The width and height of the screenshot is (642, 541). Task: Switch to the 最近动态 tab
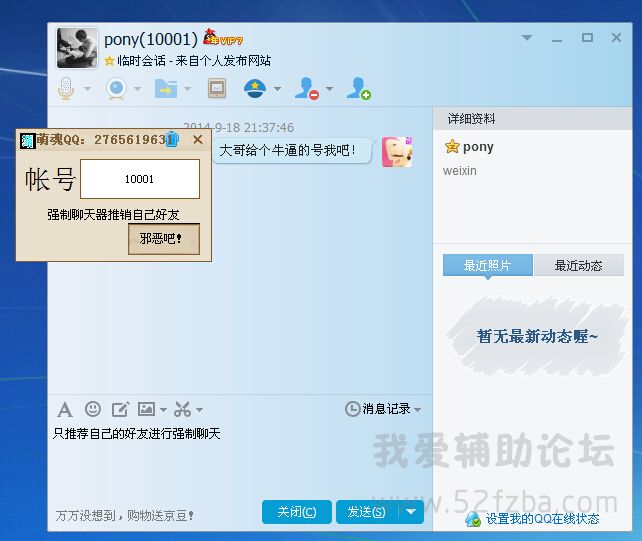pos(579,265)
